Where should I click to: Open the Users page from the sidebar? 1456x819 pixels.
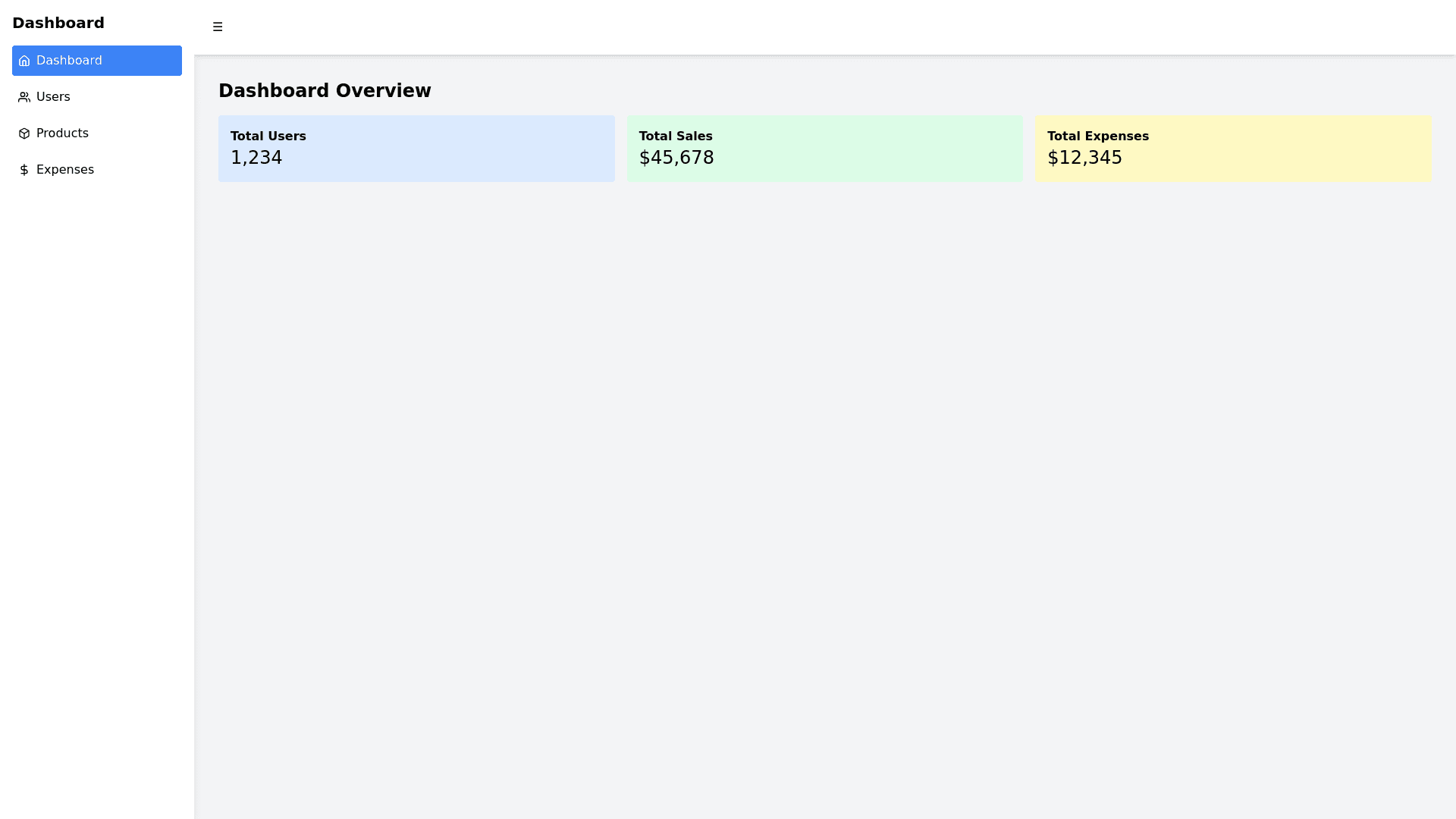tap(53, 97)
